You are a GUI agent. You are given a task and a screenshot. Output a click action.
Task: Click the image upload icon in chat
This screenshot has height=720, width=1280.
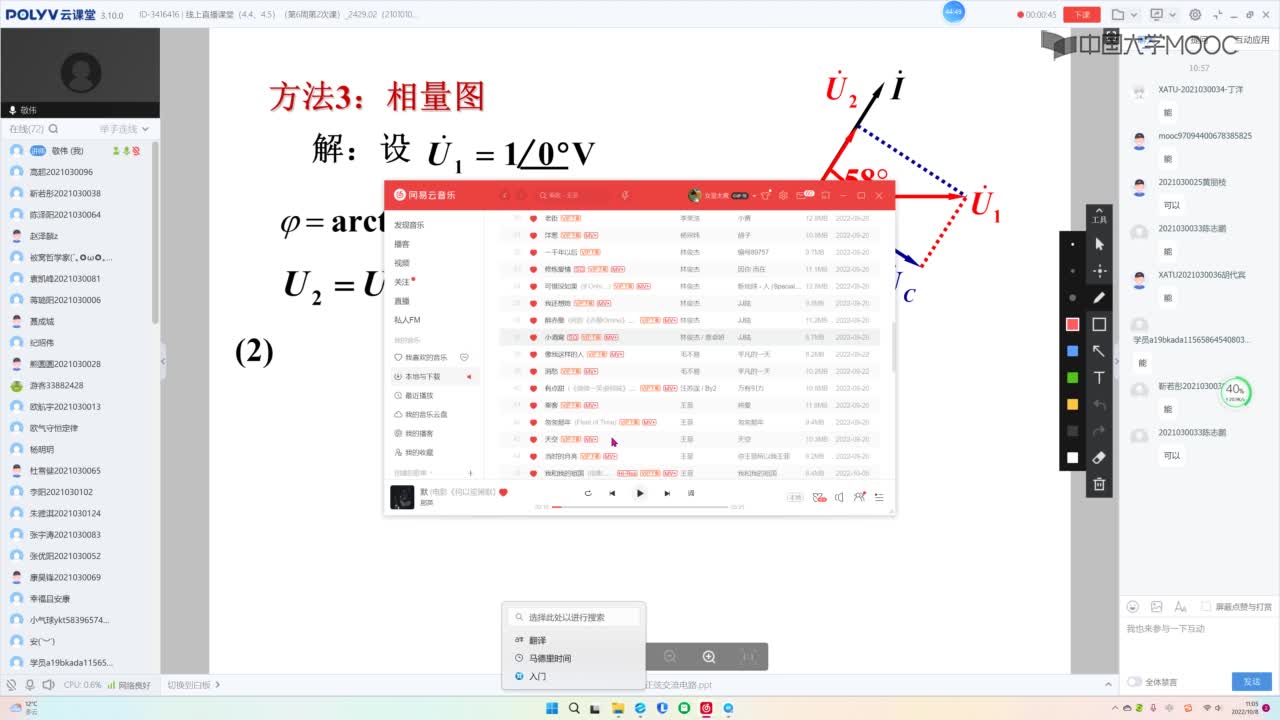[1157, 606]
